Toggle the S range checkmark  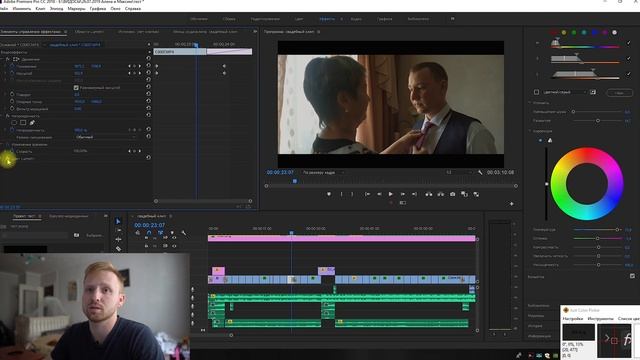click(x=629, y=59)
